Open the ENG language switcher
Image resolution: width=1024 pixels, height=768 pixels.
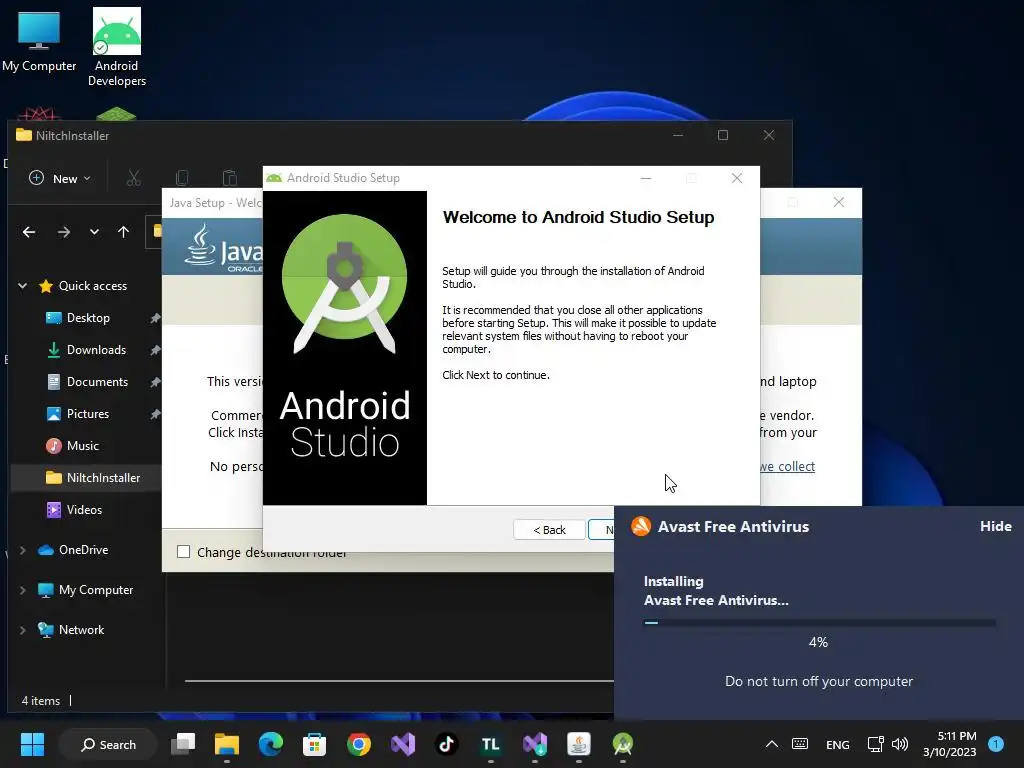tap(837, 744)
